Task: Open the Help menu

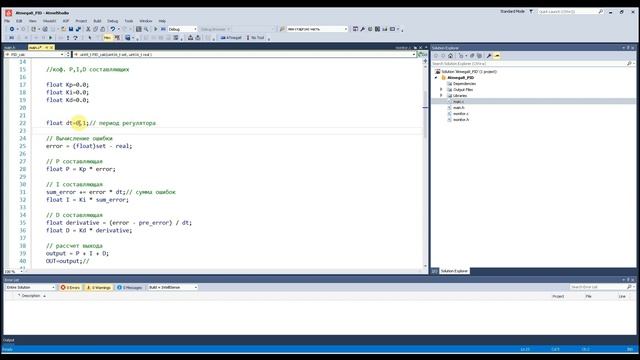Action: pyautogui.click(x=162, y=21)
